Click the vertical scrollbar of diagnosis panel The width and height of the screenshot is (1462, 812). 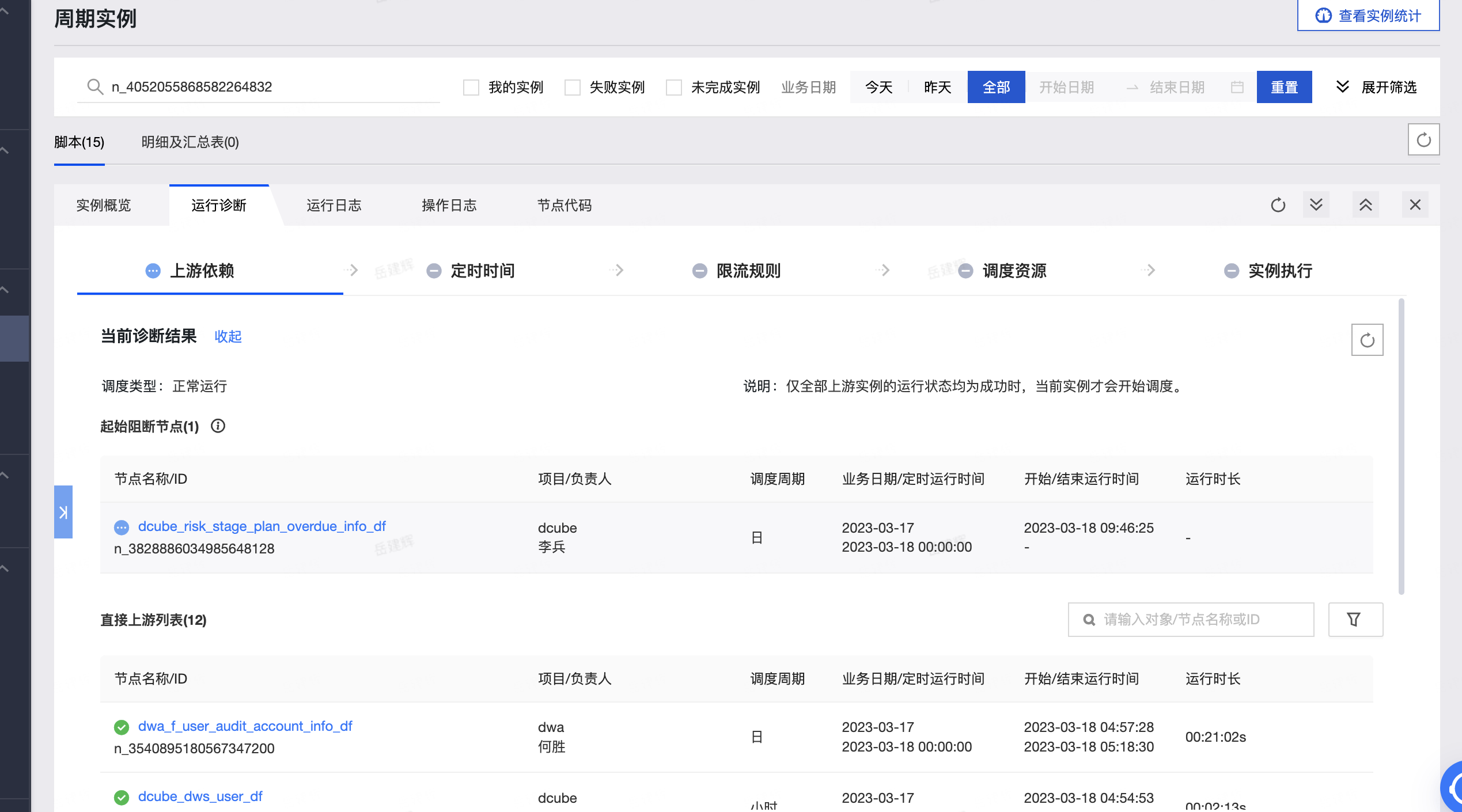tap(1402, 446)
